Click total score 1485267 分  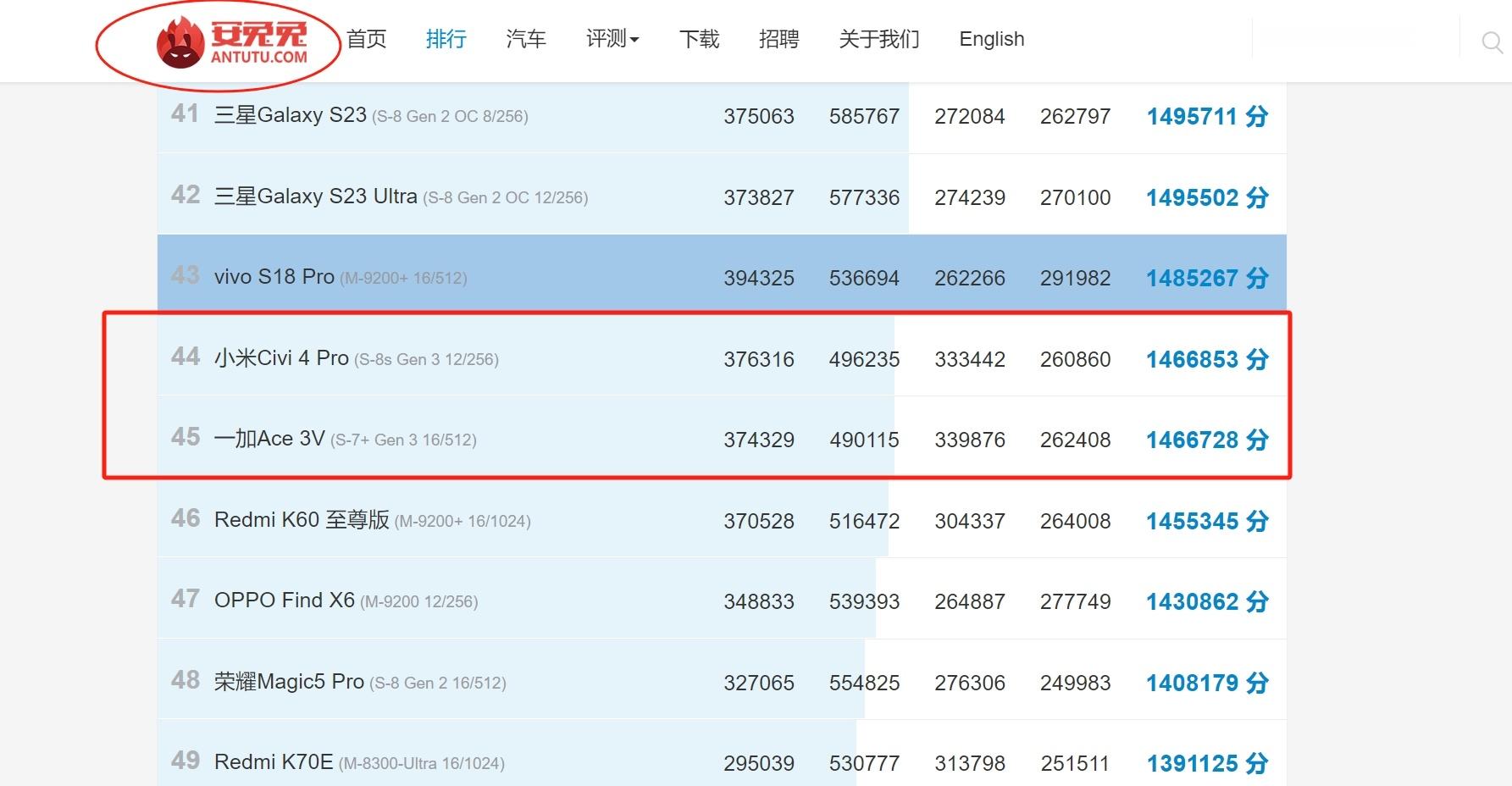pos(1207,278)
